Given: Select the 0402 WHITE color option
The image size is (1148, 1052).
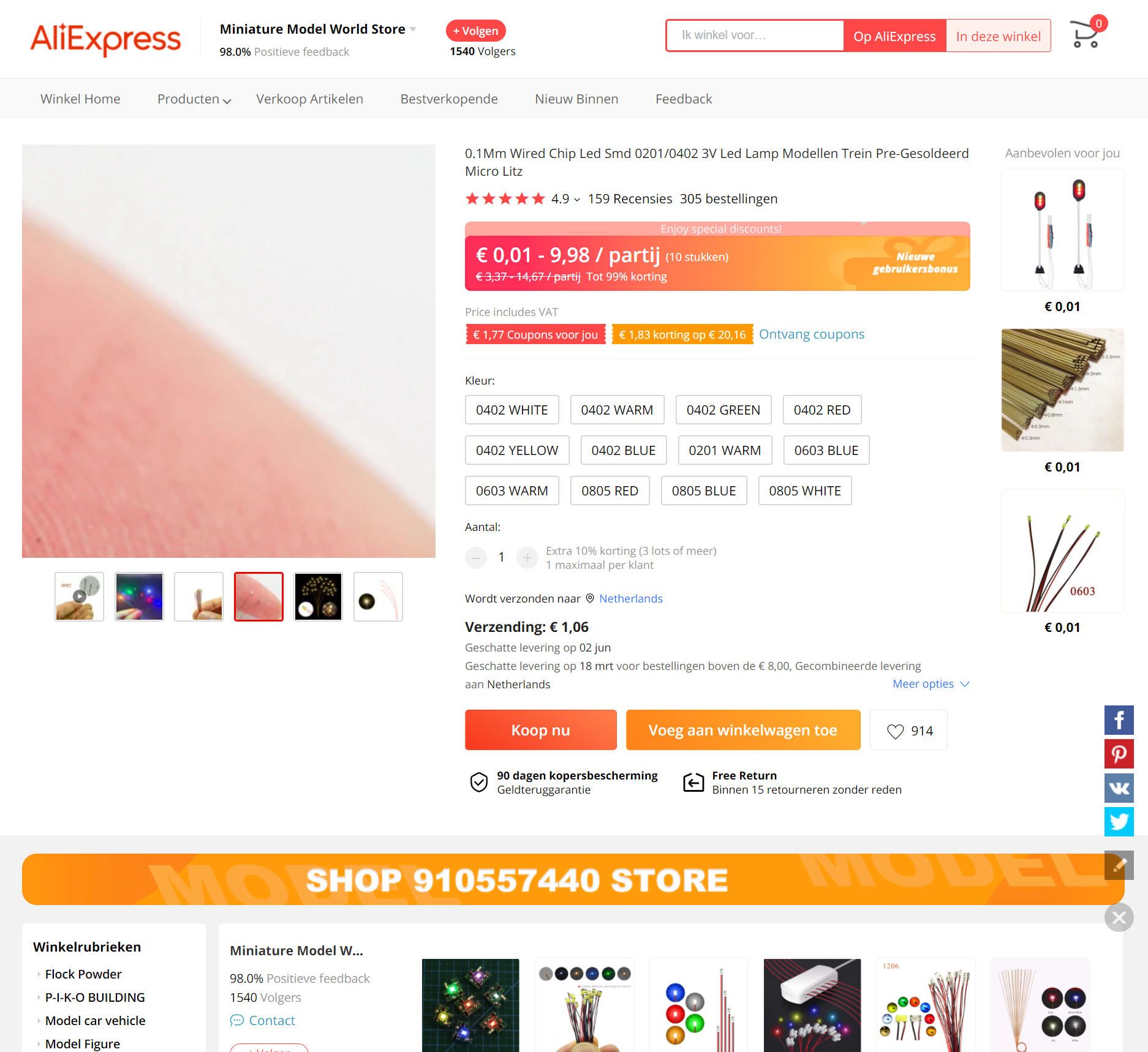Looking at the screenshot, I should click(x=512, y=410).
